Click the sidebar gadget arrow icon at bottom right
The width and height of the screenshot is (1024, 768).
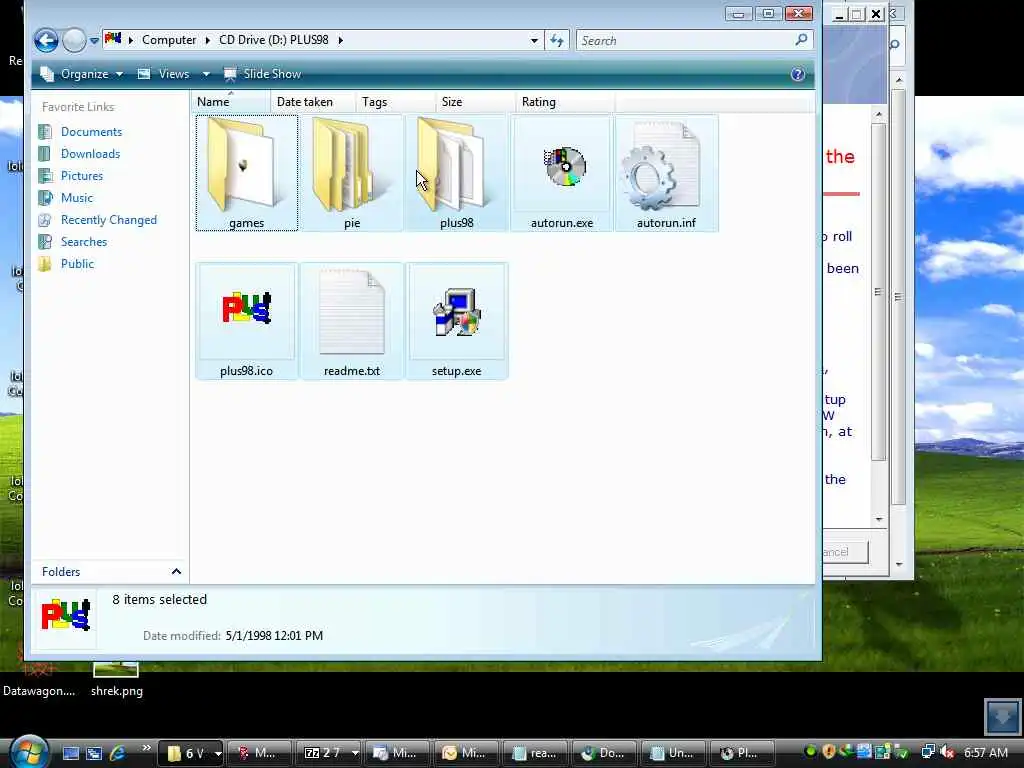click(x=1002, y=716)
